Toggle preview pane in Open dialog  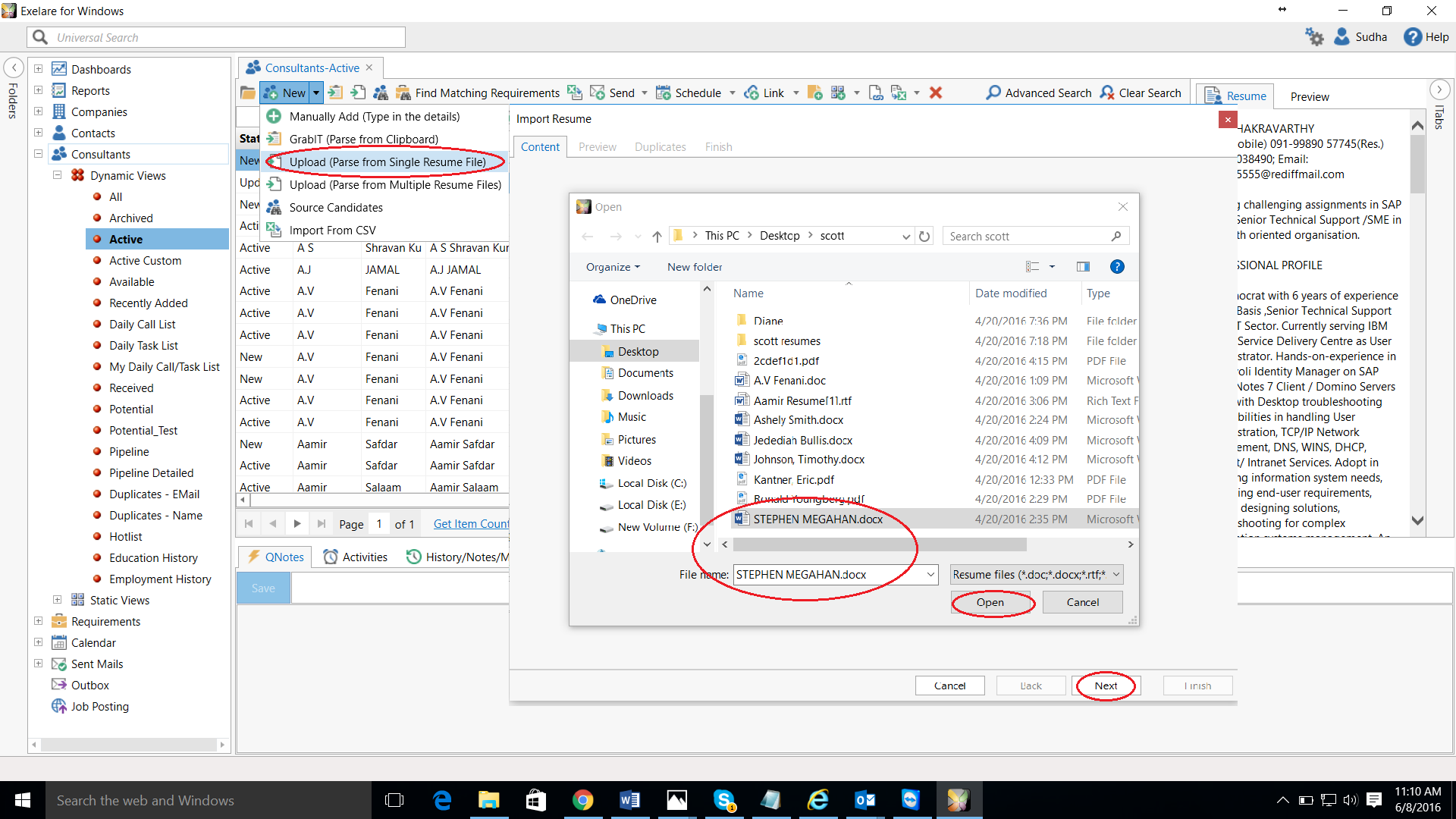[1083, 266]
